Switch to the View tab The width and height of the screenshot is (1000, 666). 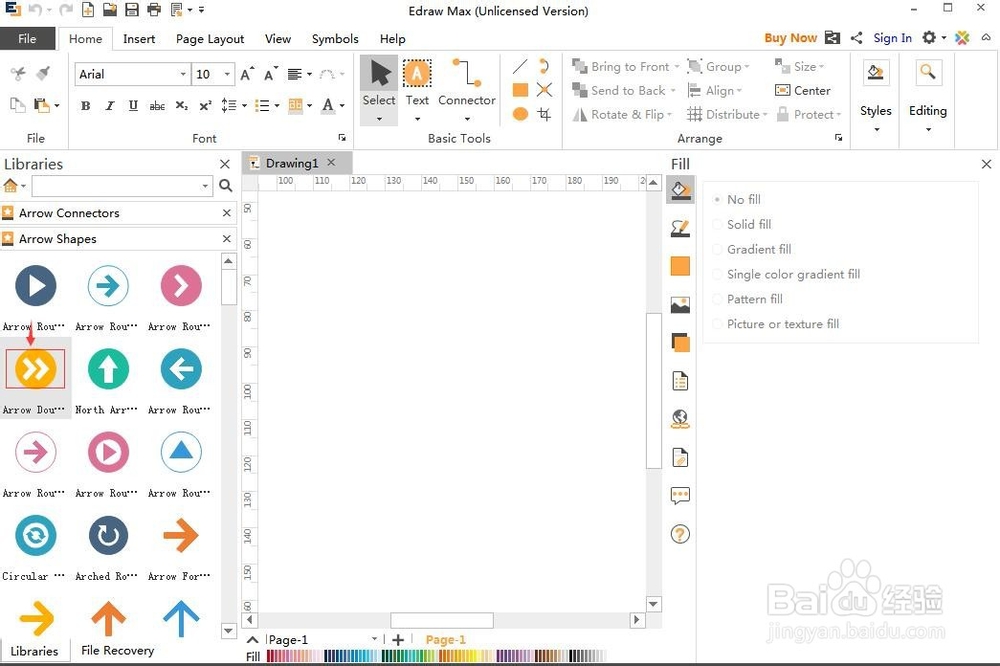coord(278,39)
